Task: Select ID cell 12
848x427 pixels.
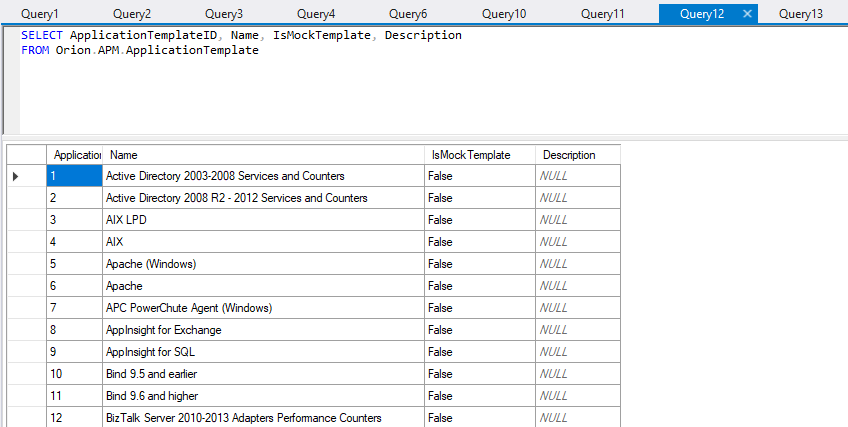Action: [75, 417]
